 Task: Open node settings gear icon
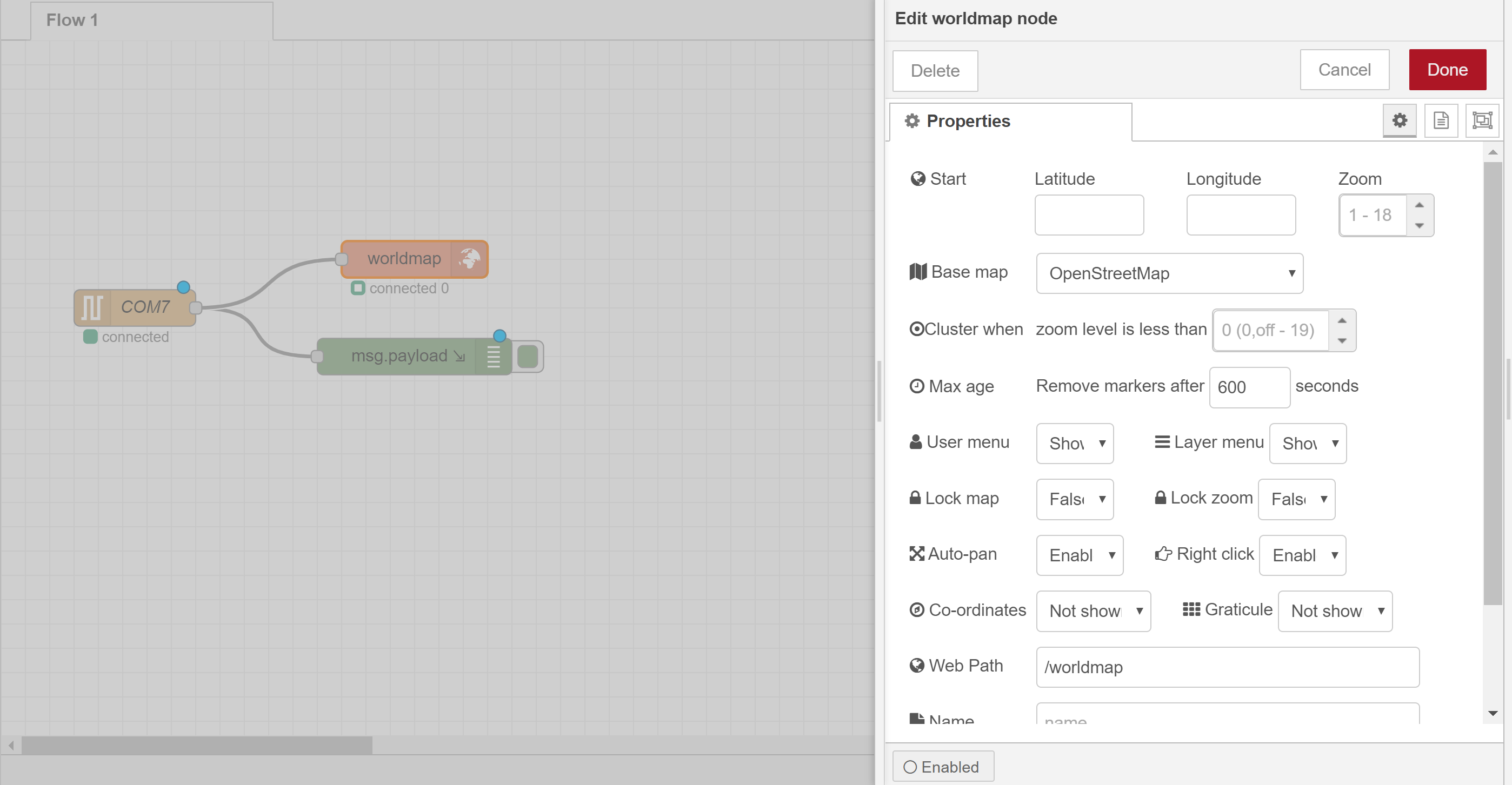1400,121
